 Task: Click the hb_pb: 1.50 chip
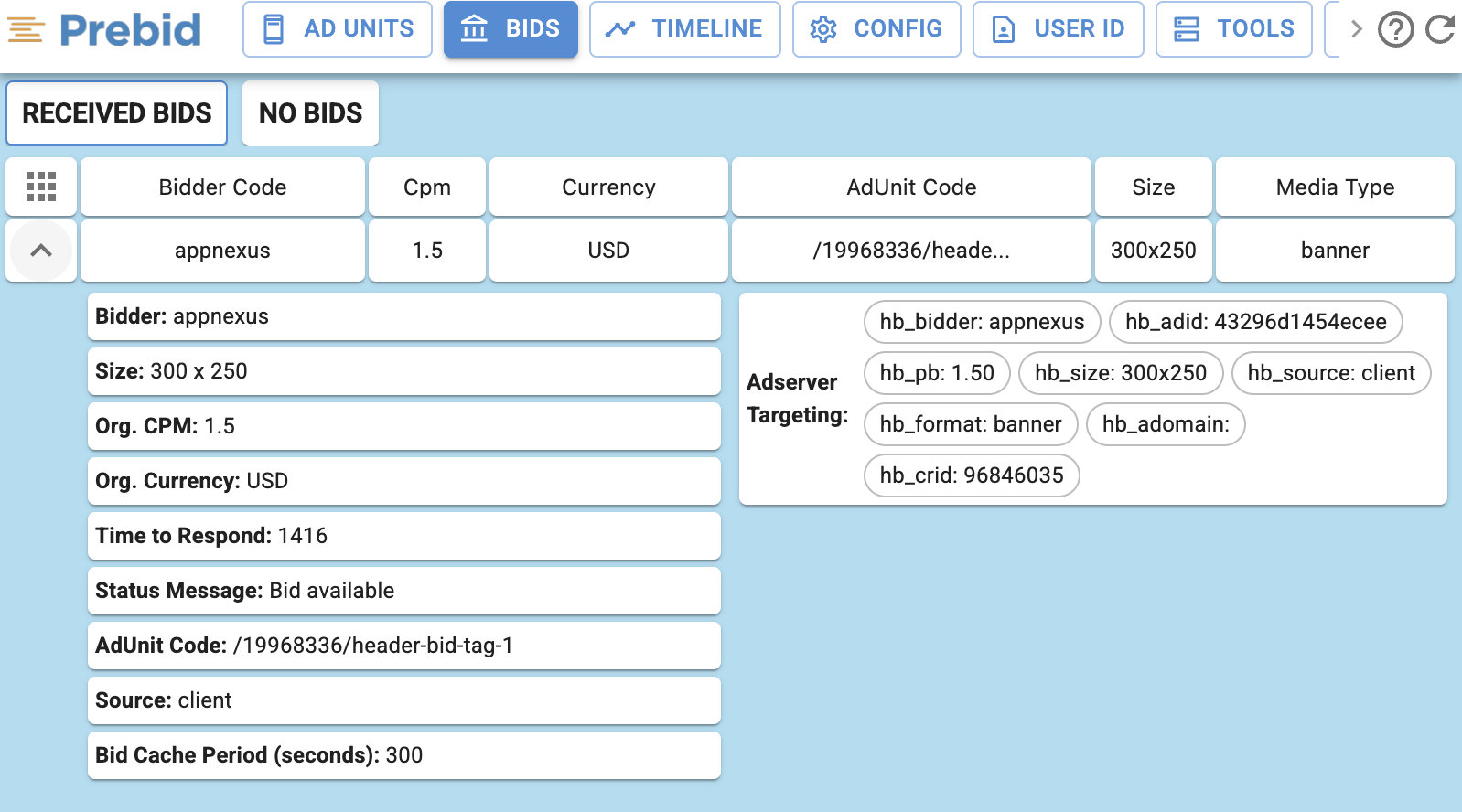(937, 373)
